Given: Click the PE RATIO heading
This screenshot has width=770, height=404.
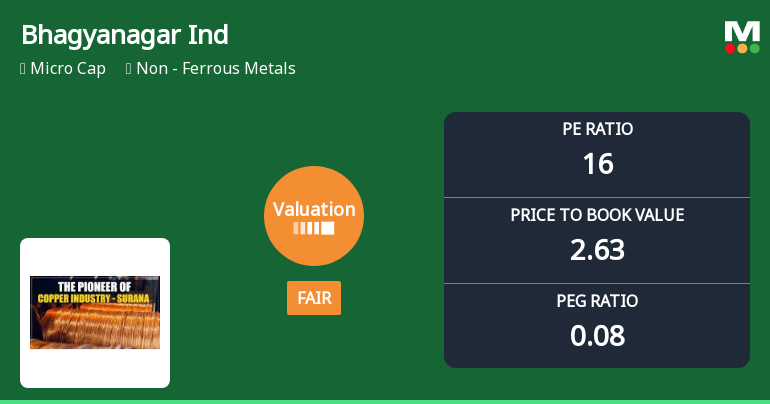Looking at the screenshot, I should point(597,129).
